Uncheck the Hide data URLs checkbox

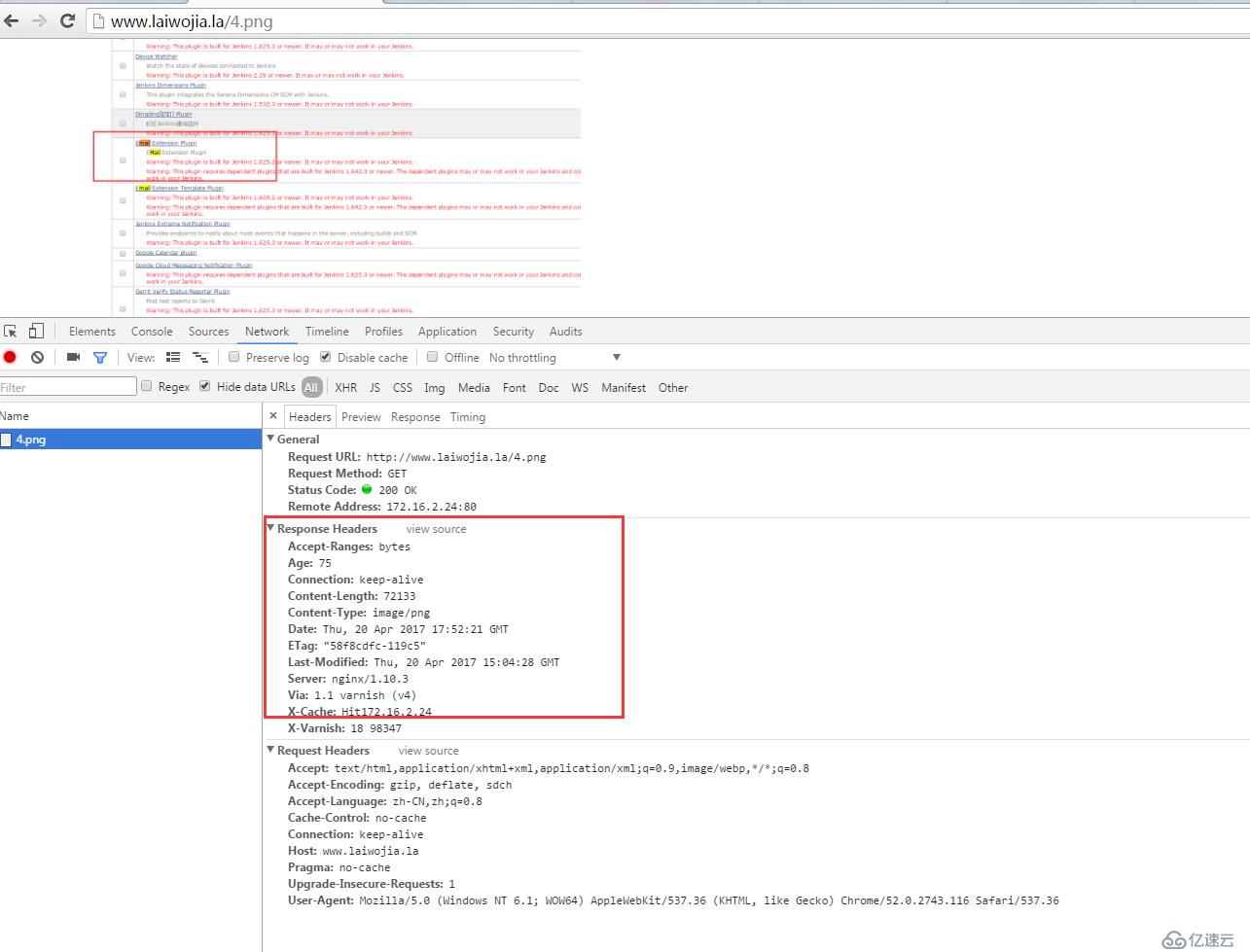coord(204,386)
